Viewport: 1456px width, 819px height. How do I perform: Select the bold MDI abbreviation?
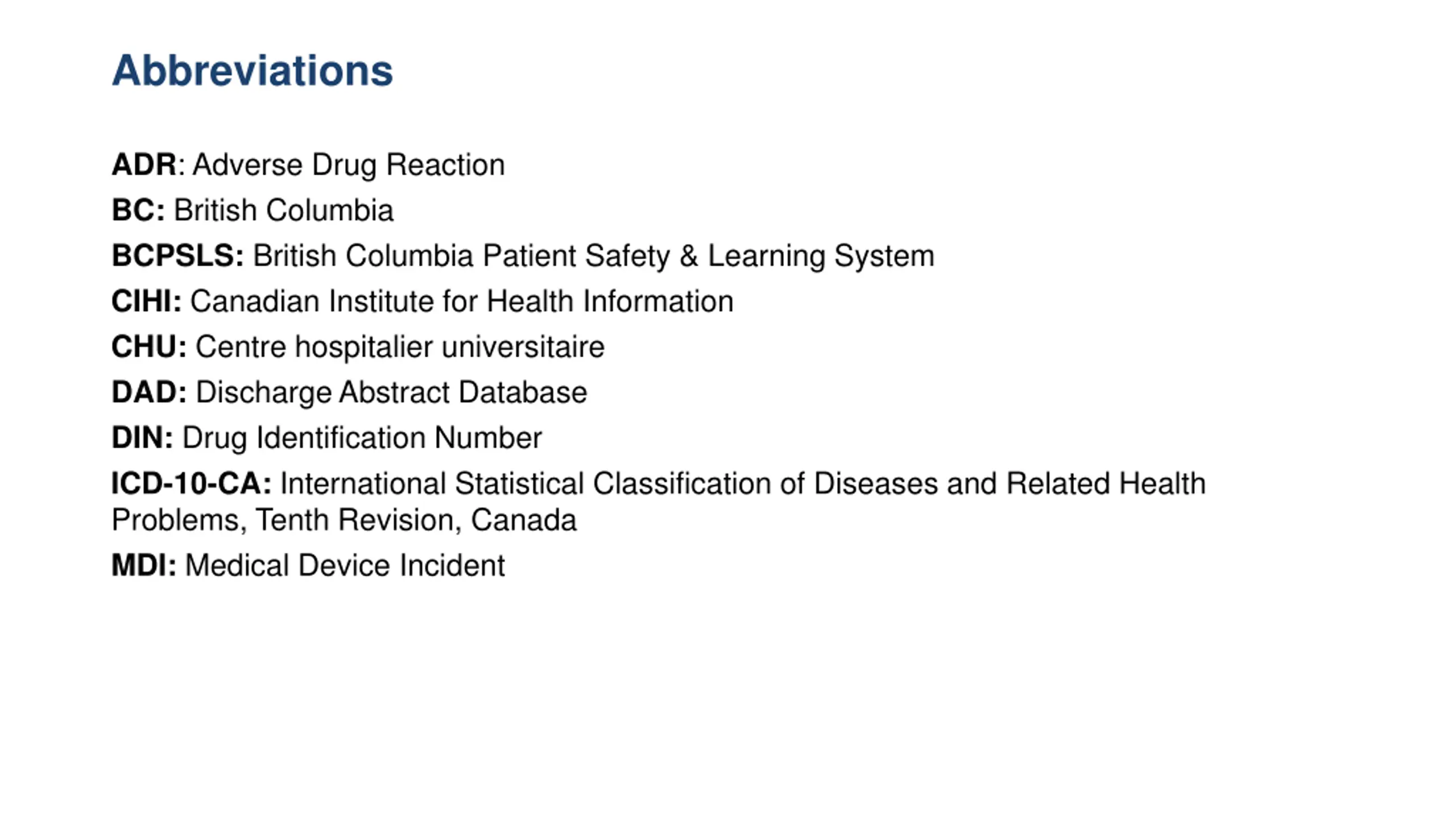click(144, 566)
